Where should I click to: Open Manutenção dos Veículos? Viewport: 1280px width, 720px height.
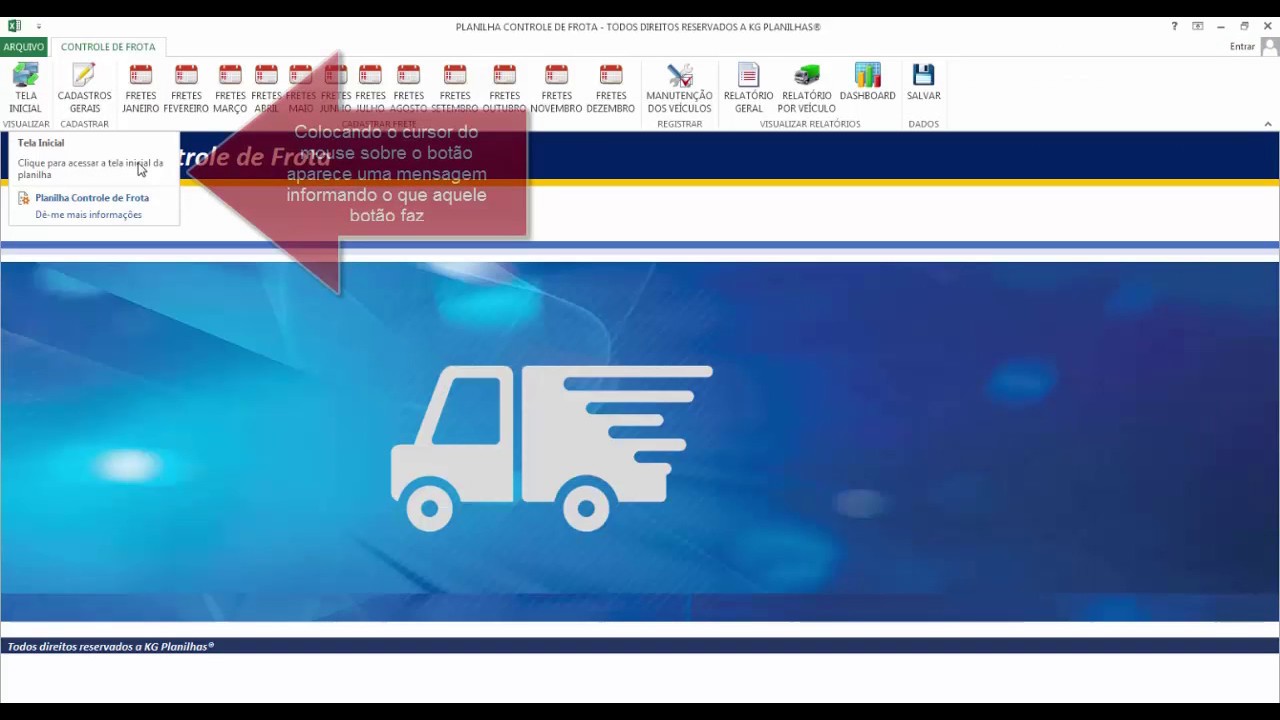679,88
